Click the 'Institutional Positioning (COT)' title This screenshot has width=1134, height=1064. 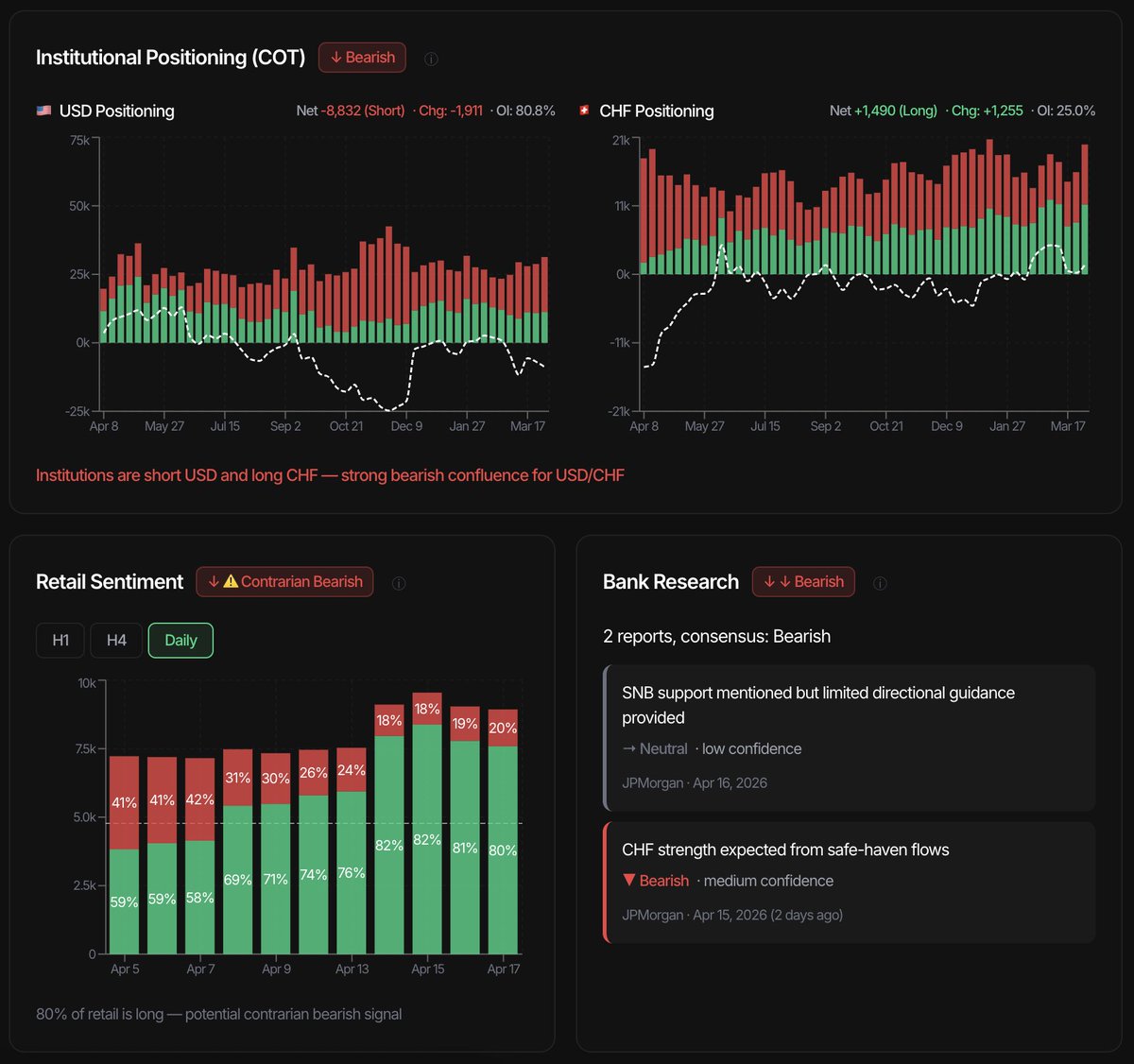[x=171, y=58]
